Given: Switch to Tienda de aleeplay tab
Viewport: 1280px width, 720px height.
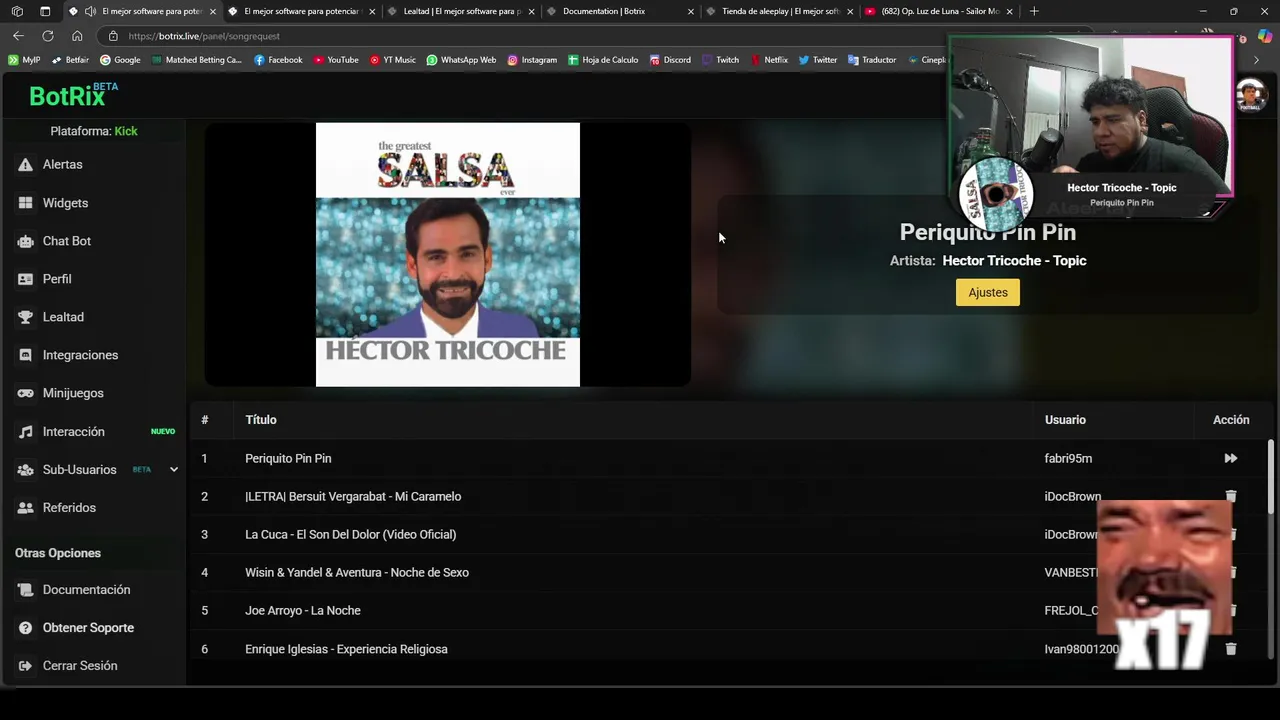Looking at the screenshot, I should click(x=779, y=11).
